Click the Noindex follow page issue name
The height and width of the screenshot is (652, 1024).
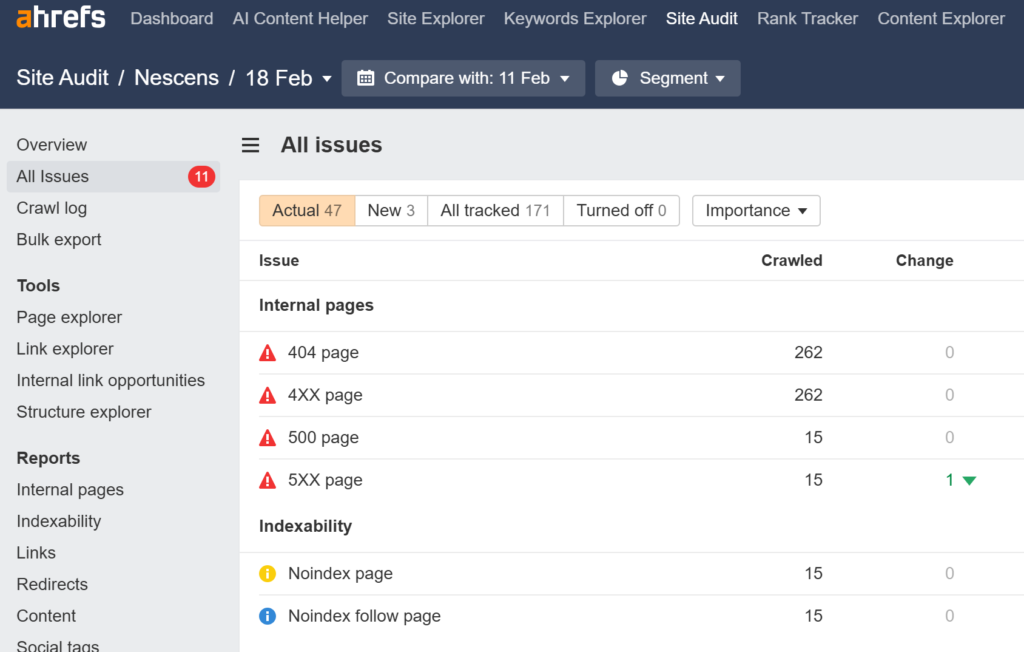point(364,616)
